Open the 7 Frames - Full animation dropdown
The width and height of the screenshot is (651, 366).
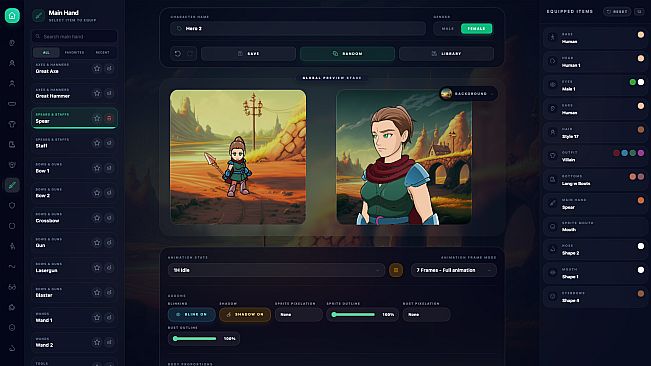click(454, 270)
